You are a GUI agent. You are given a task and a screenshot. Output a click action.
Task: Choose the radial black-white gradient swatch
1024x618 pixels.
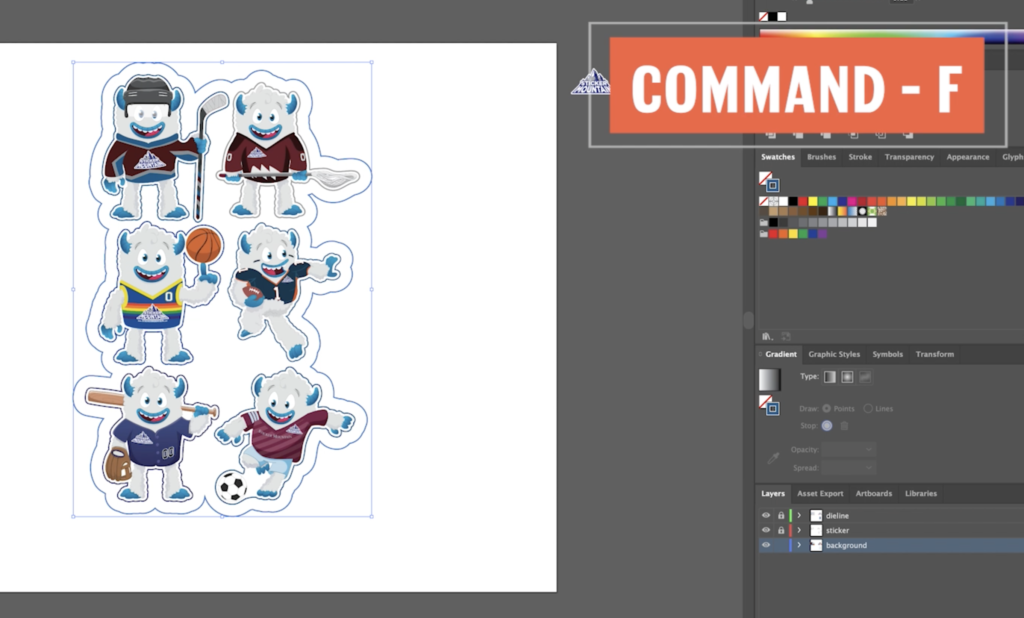tap(862, 211)
